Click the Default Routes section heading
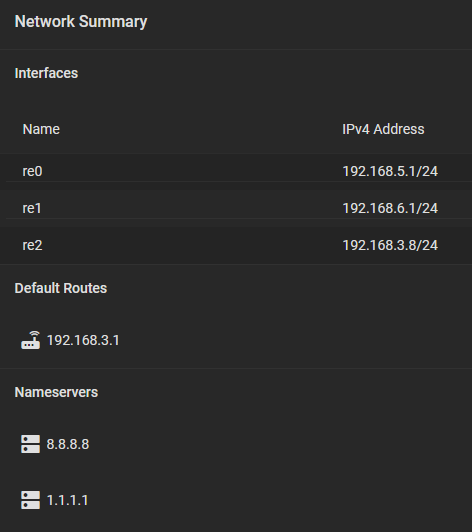This screenshot has height=532, width=472. coord(61,288)
